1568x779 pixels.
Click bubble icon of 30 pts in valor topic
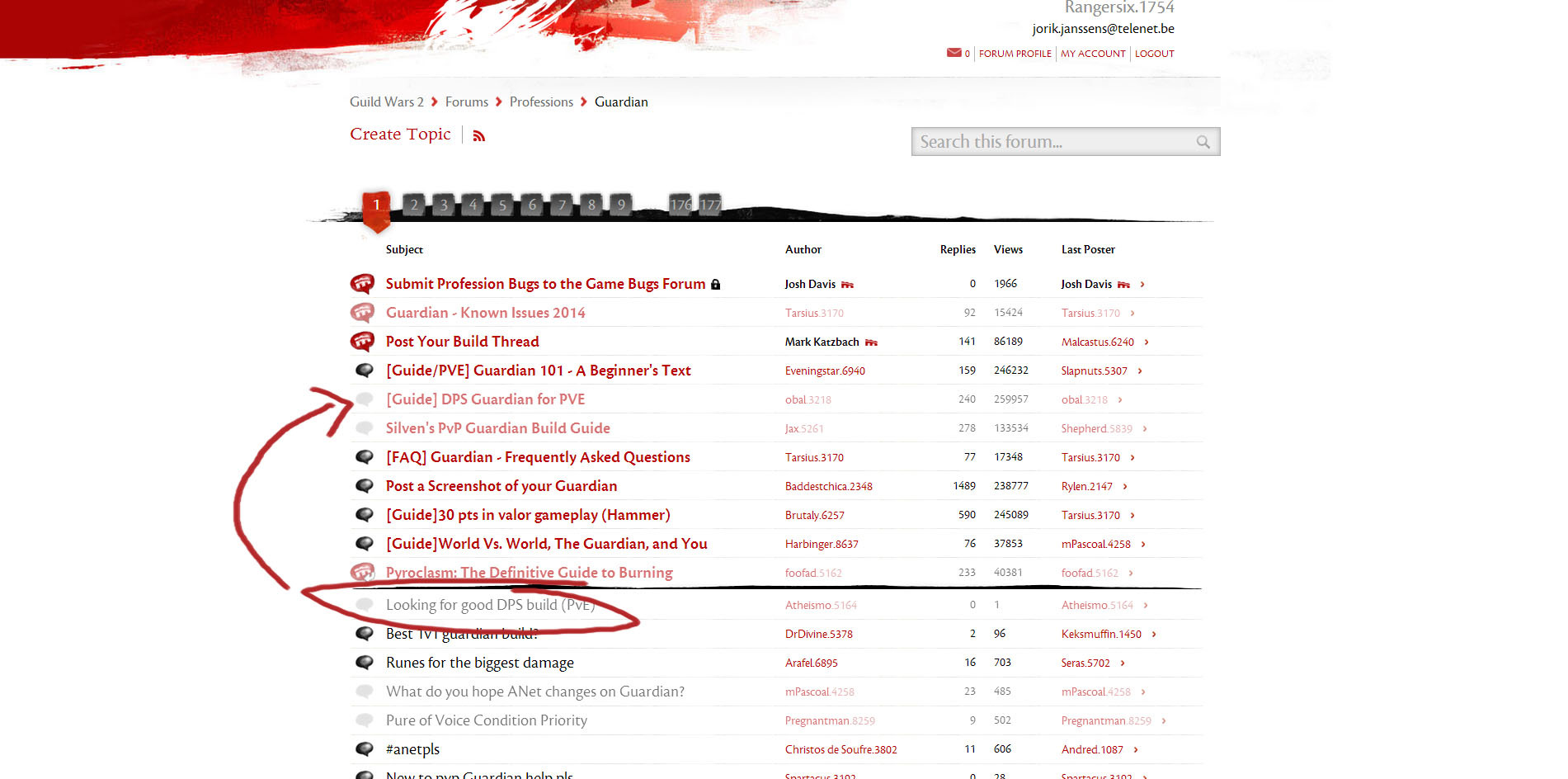(364, 515)
